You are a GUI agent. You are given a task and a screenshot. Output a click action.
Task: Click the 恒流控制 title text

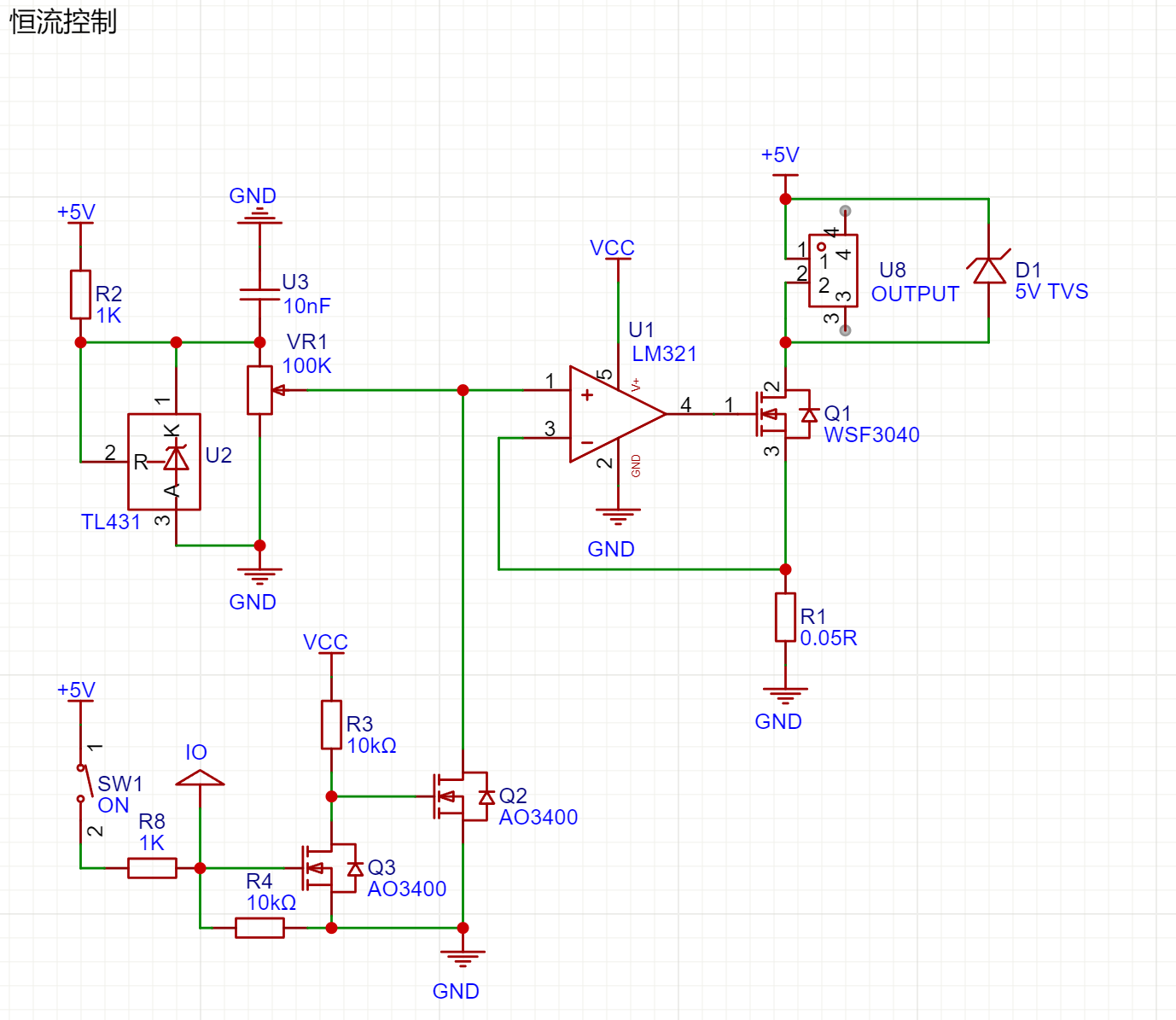click(63, 21)
